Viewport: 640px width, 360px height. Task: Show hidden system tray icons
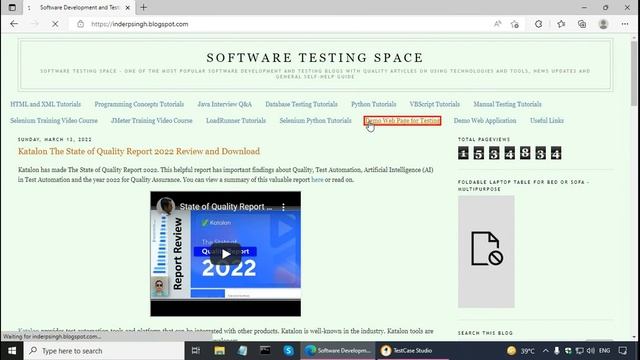pos(546,351)
